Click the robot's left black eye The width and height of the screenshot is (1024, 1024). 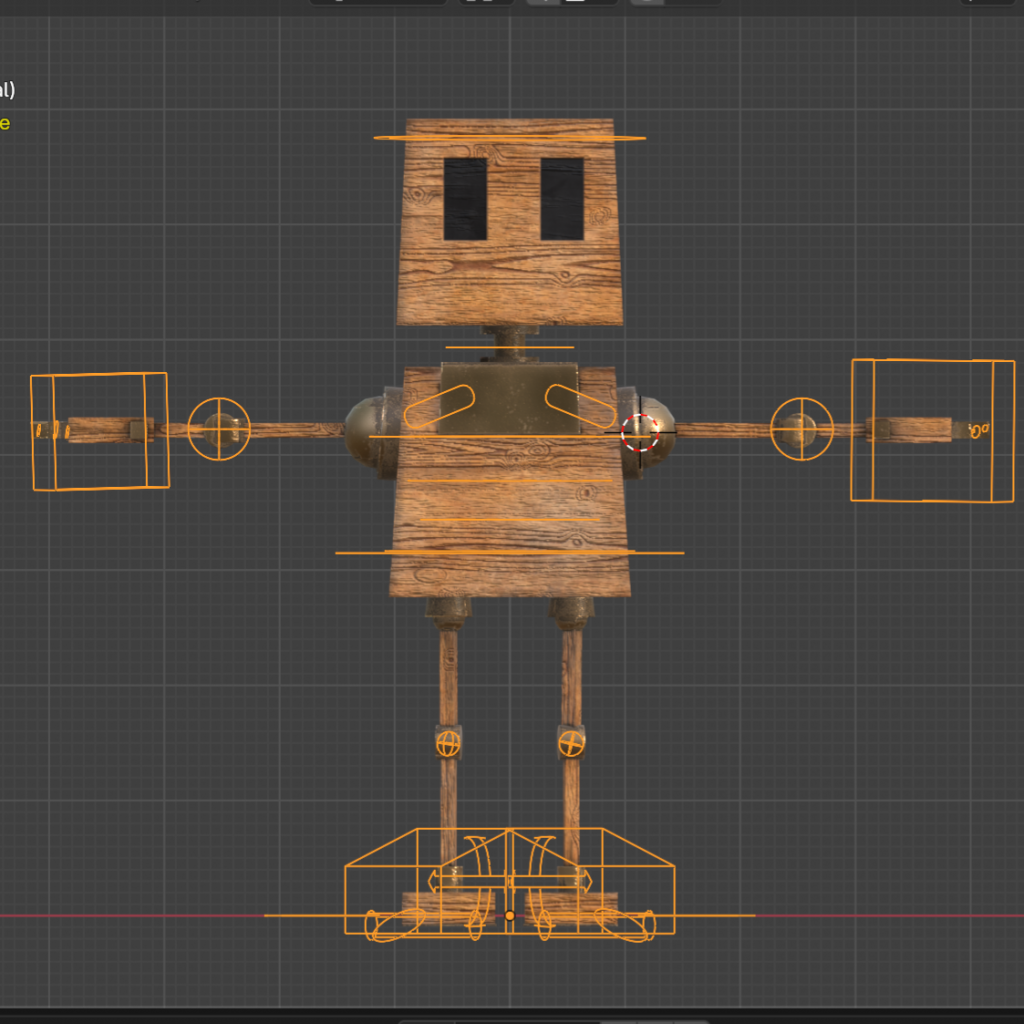coord(465,198)
